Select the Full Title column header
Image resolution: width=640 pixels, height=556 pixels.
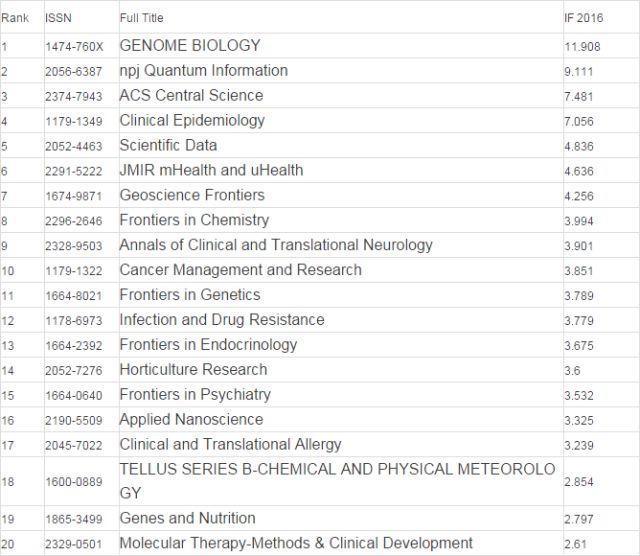[x=141, y=18]
